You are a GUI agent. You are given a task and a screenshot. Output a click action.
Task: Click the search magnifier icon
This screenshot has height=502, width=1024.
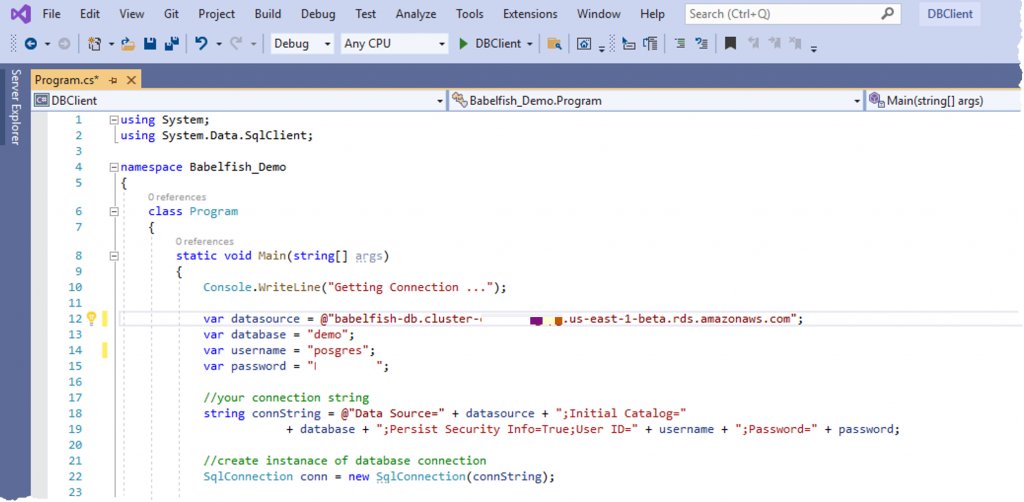point(887,13)
